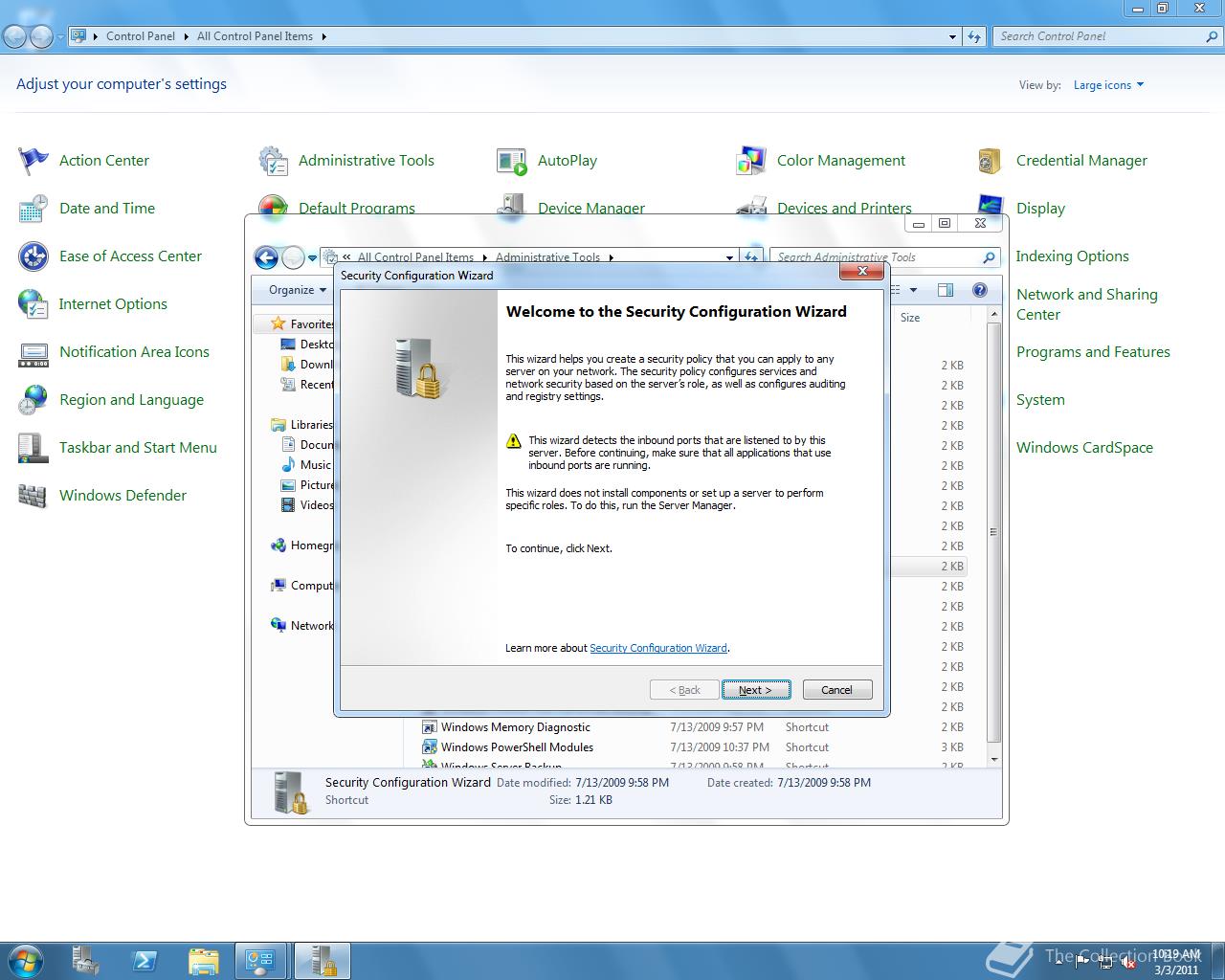Select Windows Memory Diagnostic shortcut
The image size is (1225, 980).
pyautogui.click(x=515, y=727)
